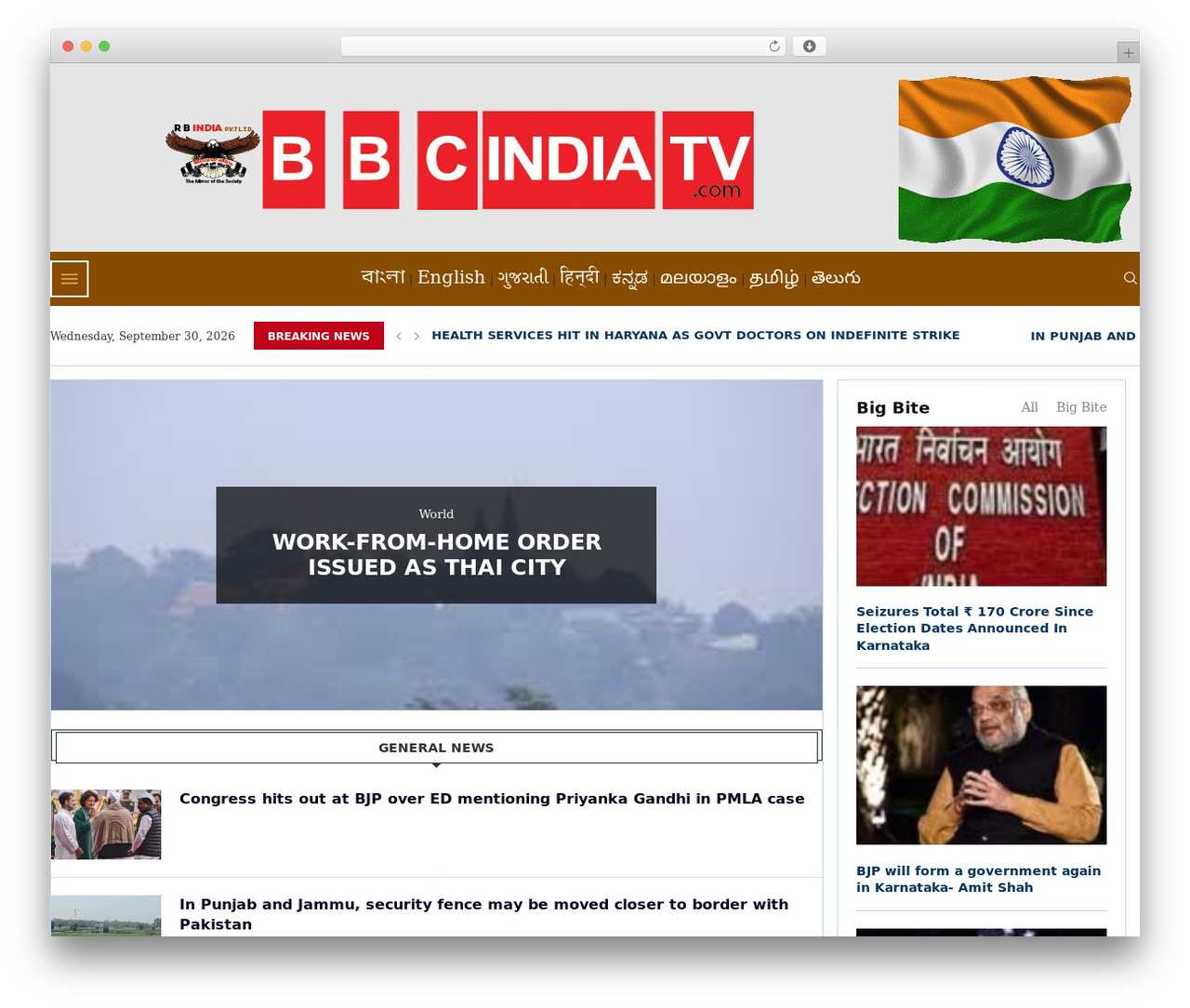The height and width of the screenshot is (1008, 1190).
Task: Switch language to Malayalam
Action: [698, 278]
